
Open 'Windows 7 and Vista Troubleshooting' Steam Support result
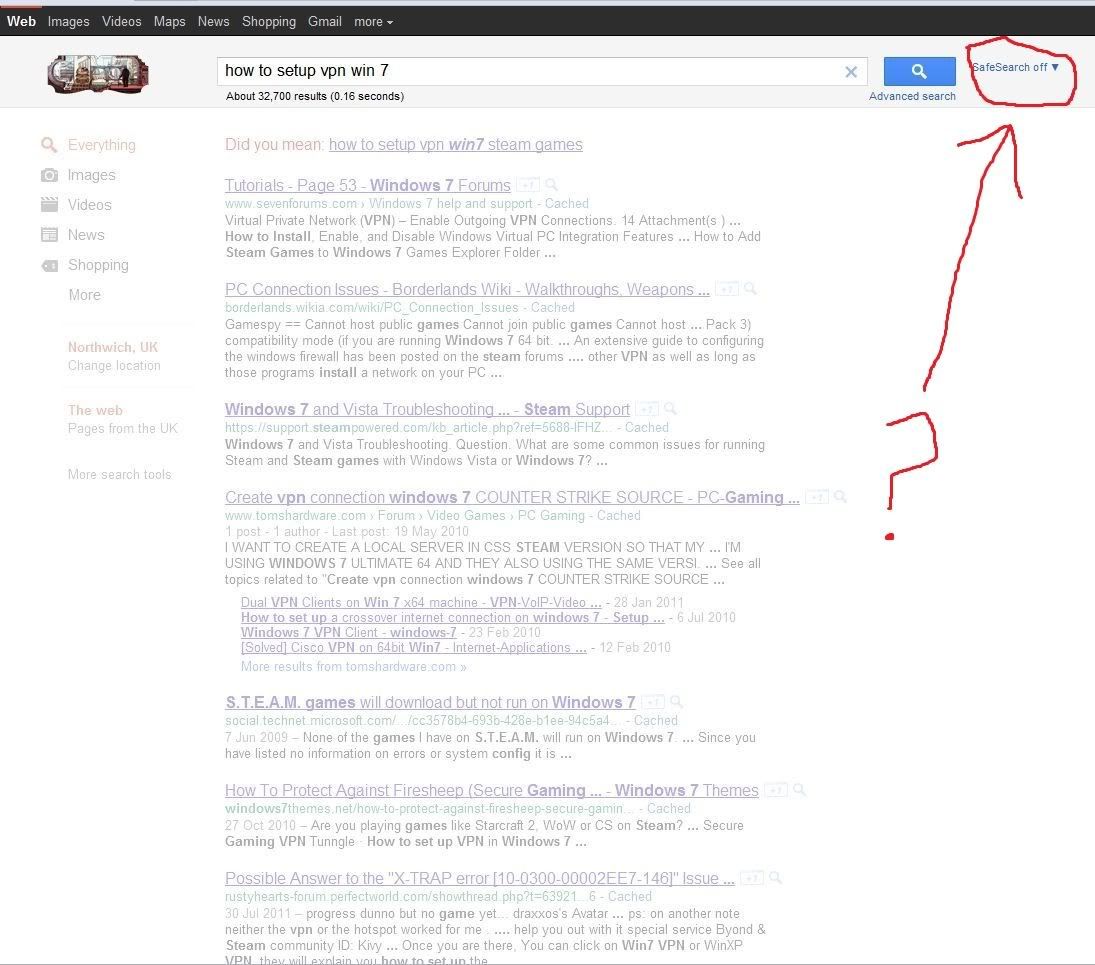coord(427,409)
